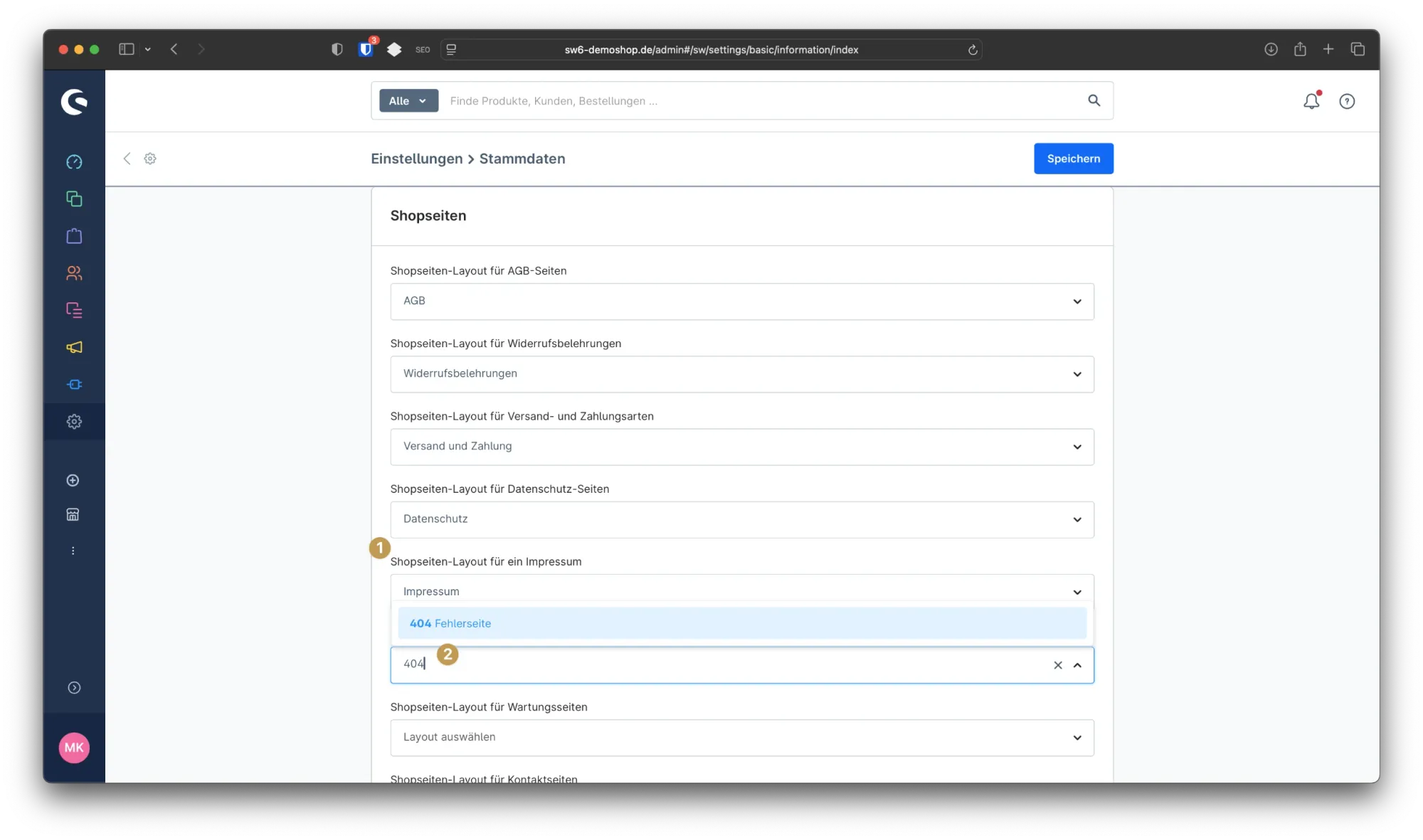Click the Speichern button
1423x840 pixels.
[x=1074, y=159]
